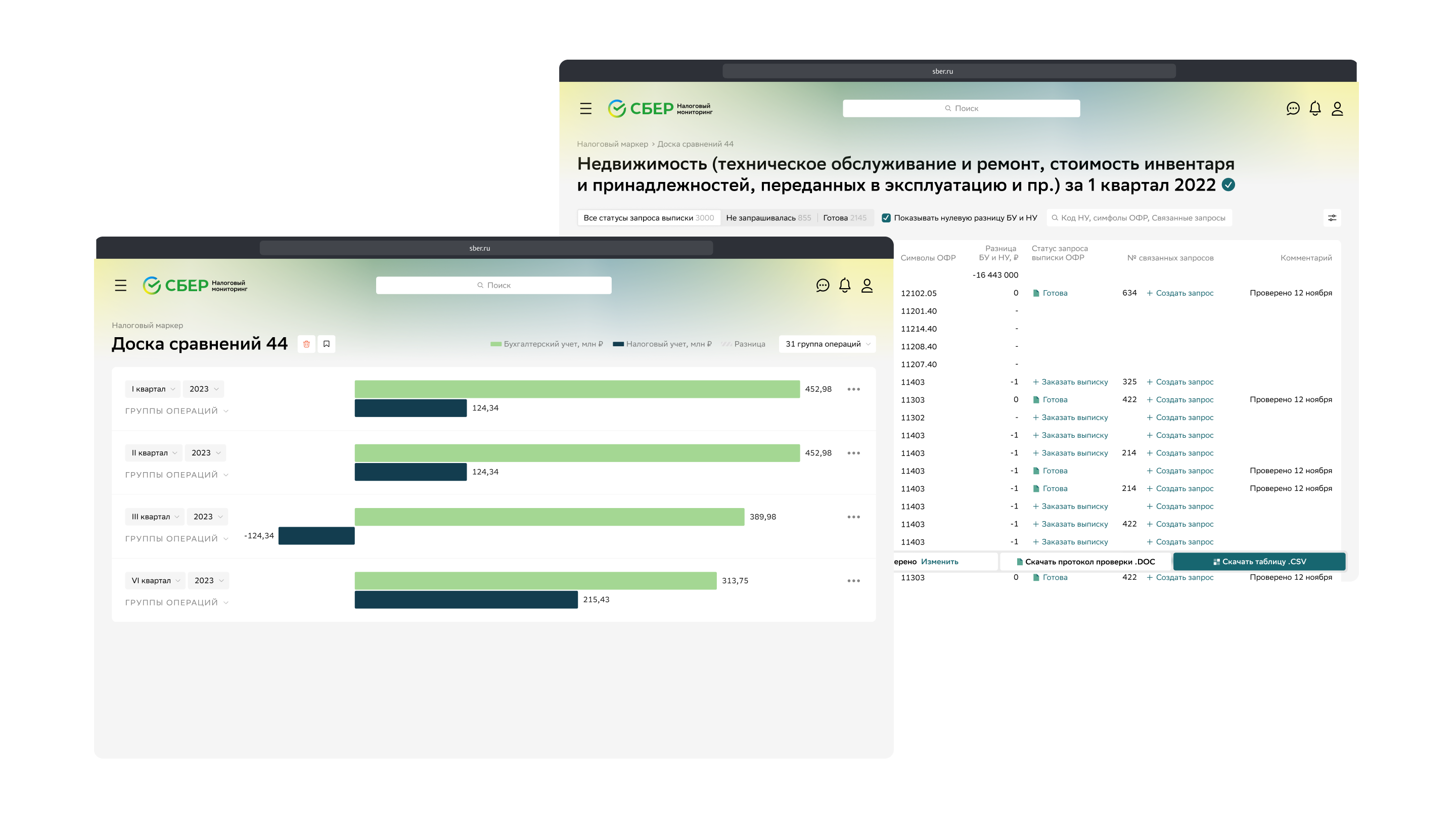Open hamburger menu in back window

pos(585,109)
